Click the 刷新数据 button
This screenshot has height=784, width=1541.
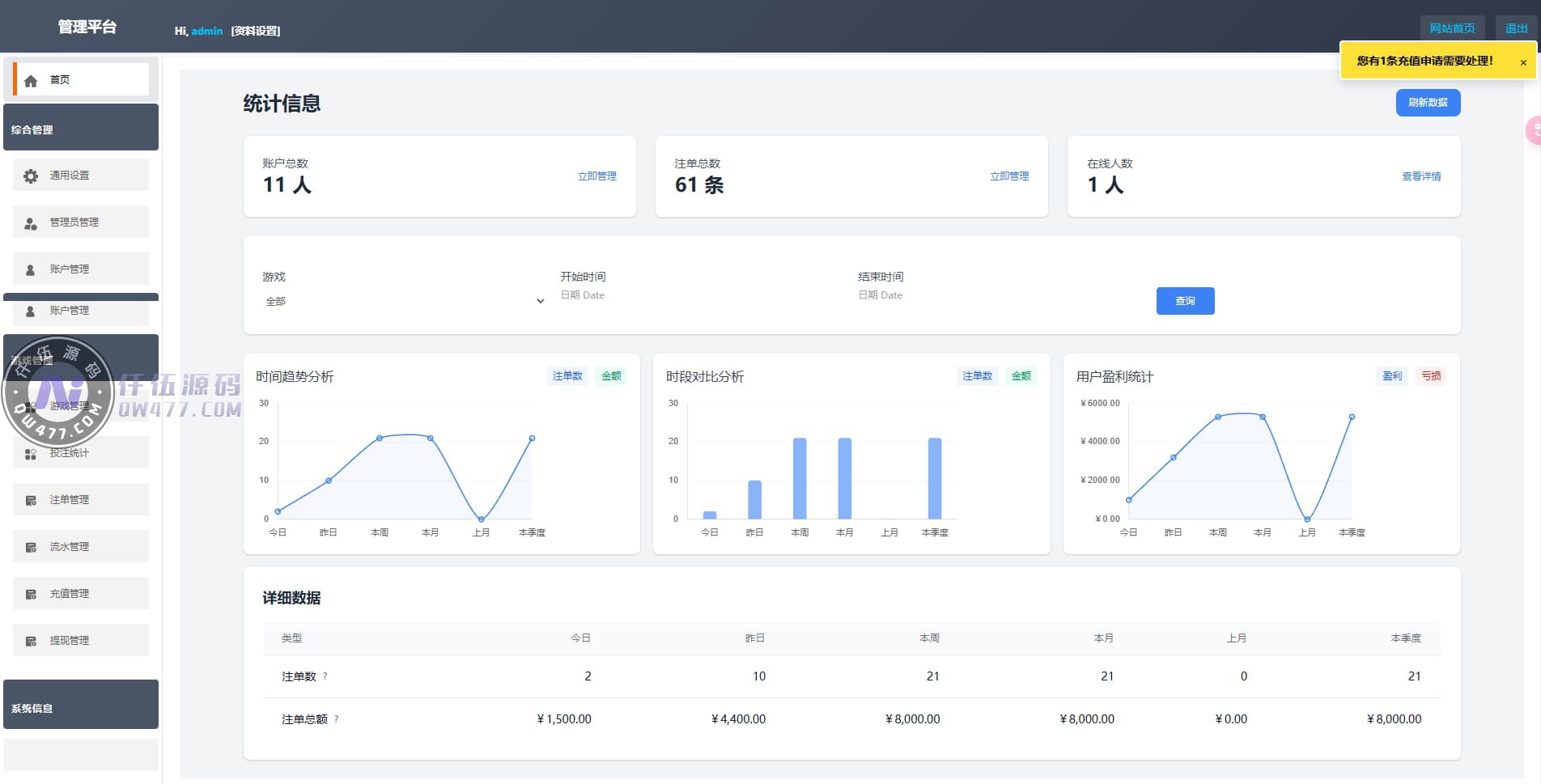pyautogui.click(x=1428, y=103)
